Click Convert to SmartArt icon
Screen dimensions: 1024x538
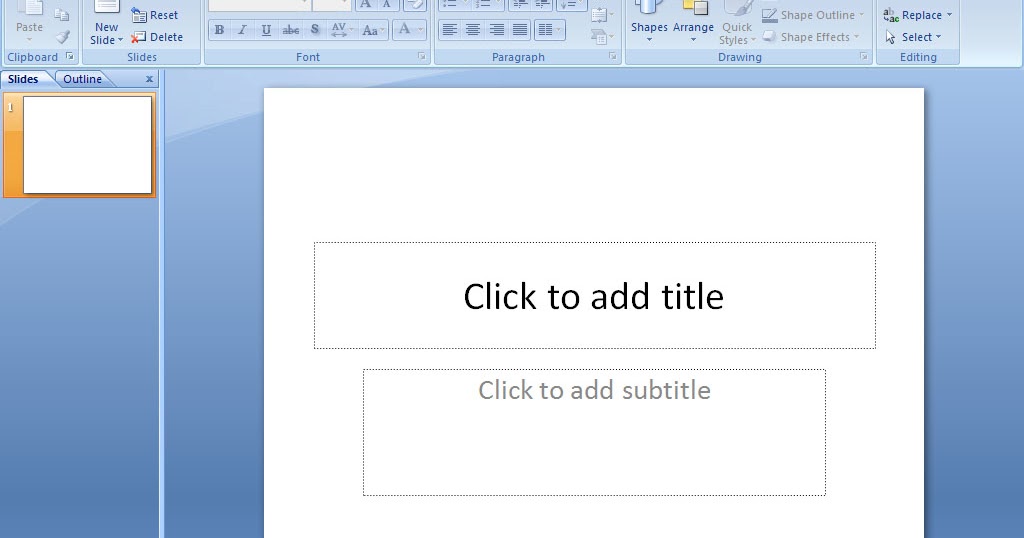601,37
